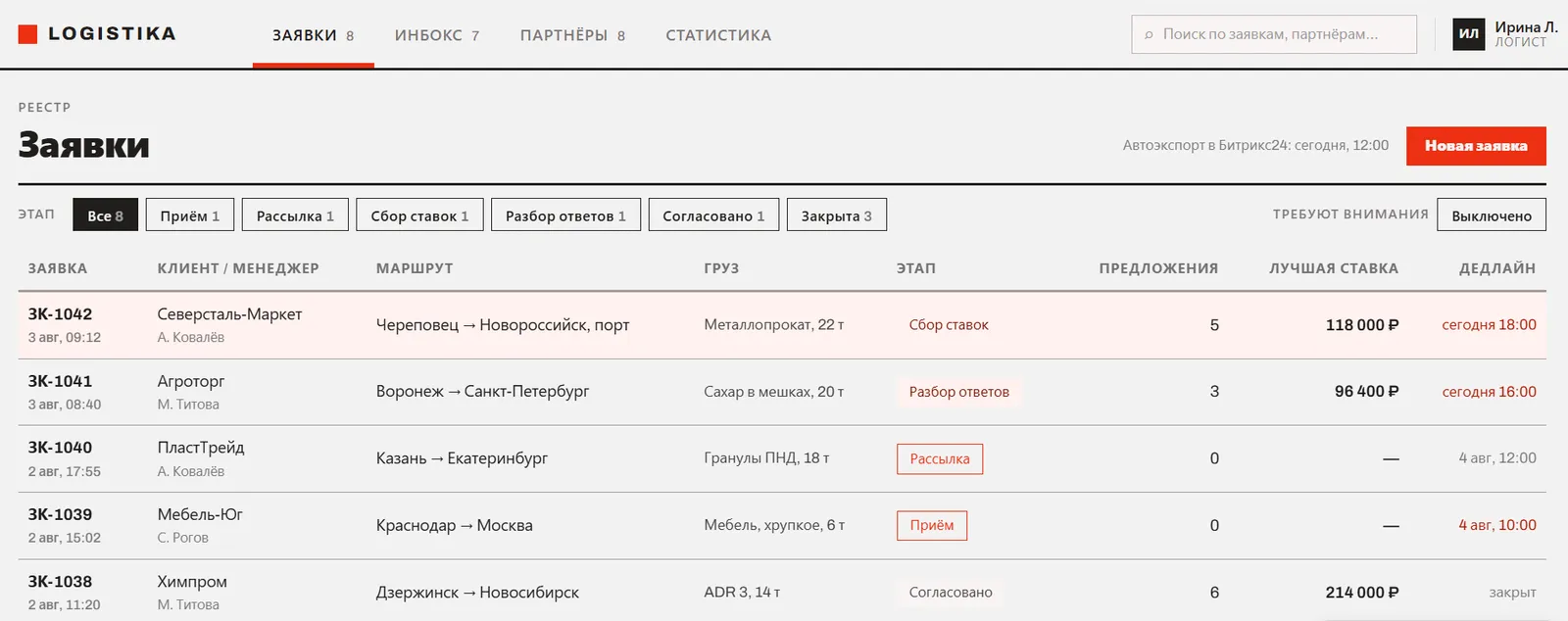Viewport: 1568px width, 621px height.
Task: Switch to the Инбокс tab
Action: [x=437, y=35]
